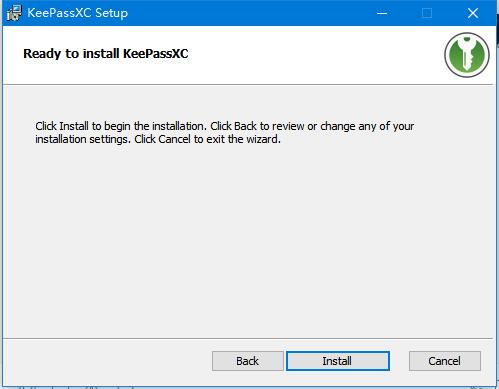Viewport: 499px width, 389px height.
Task: Cancel the KeePassXC setup wizard
Action: 445,361
